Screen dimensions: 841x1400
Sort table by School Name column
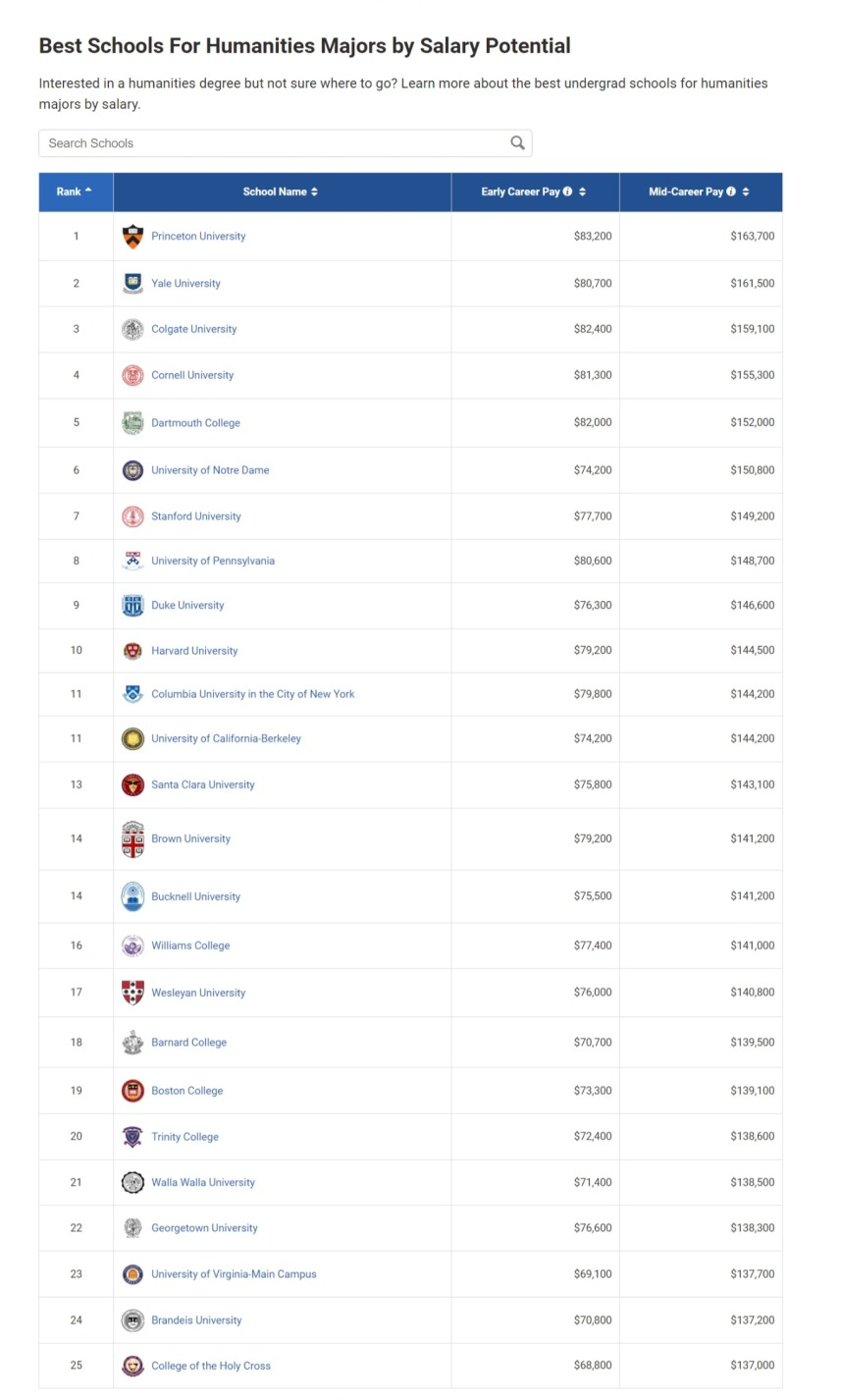click(281, 191)
